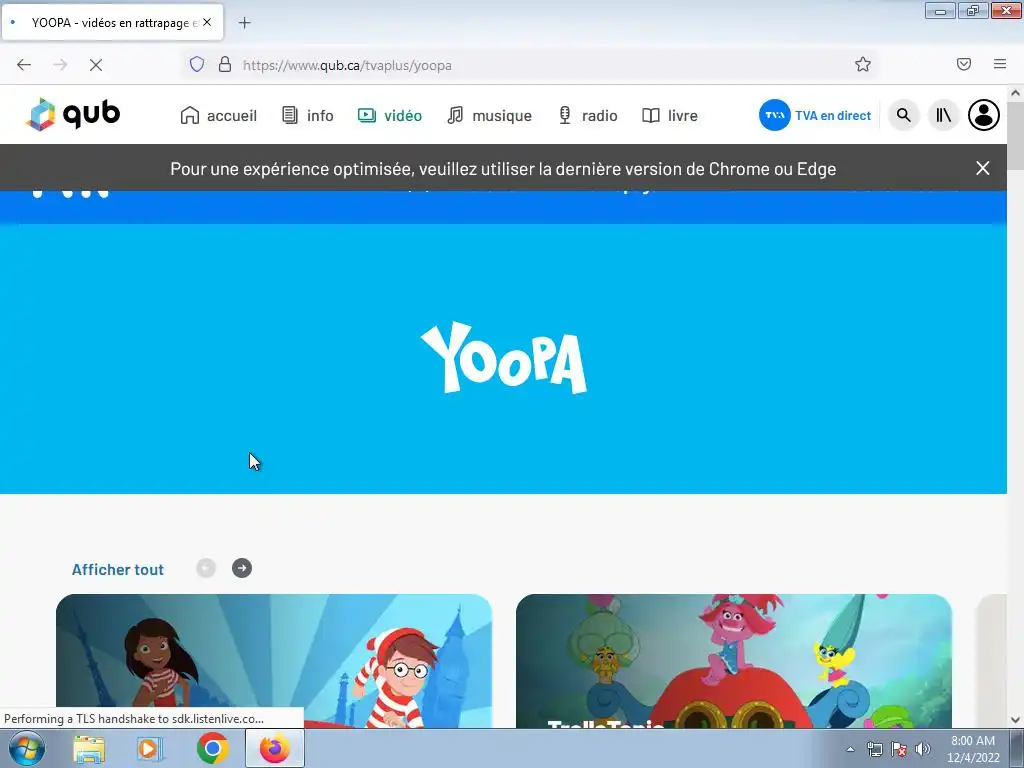Go back to previous page
Viewport: 1024px width, 768px height.
point(24,65)
